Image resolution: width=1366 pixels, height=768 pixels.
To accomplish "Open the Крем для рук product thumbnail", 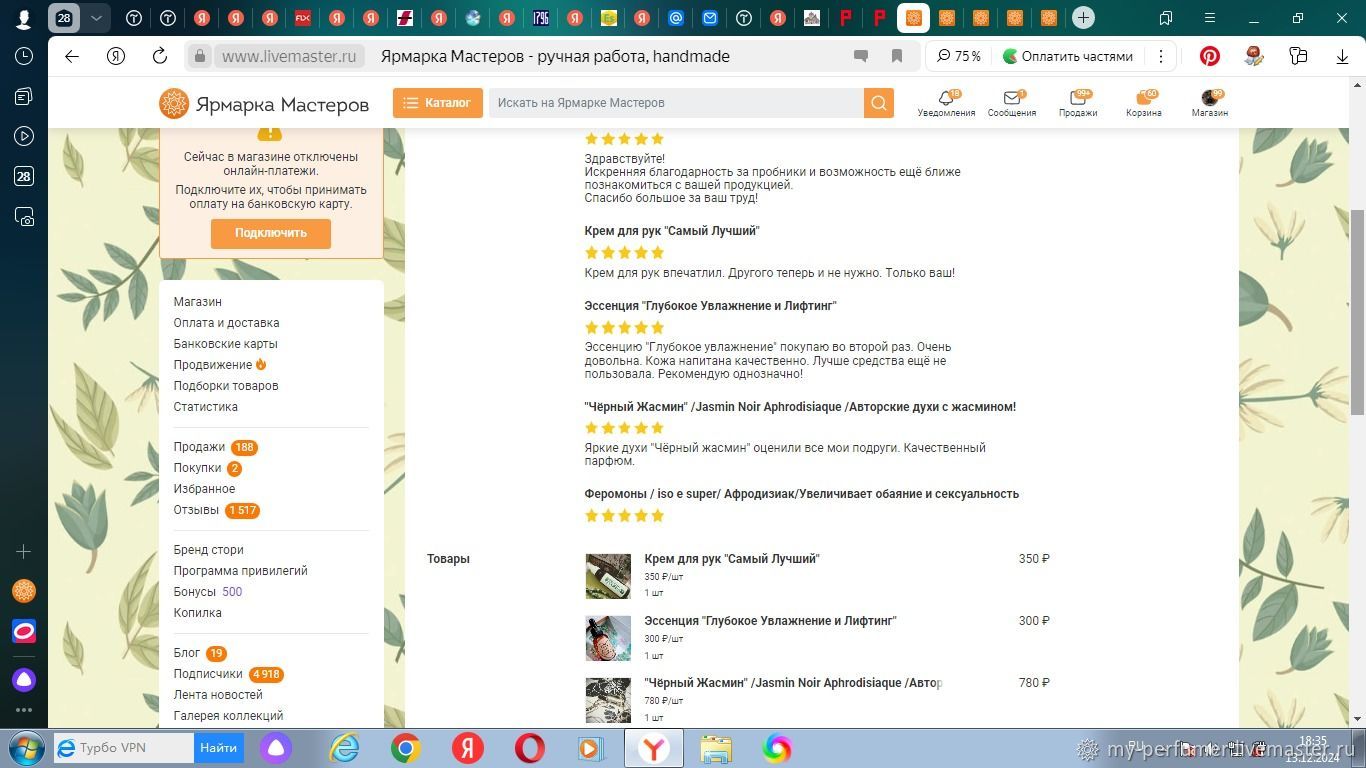I will (608, 576).
